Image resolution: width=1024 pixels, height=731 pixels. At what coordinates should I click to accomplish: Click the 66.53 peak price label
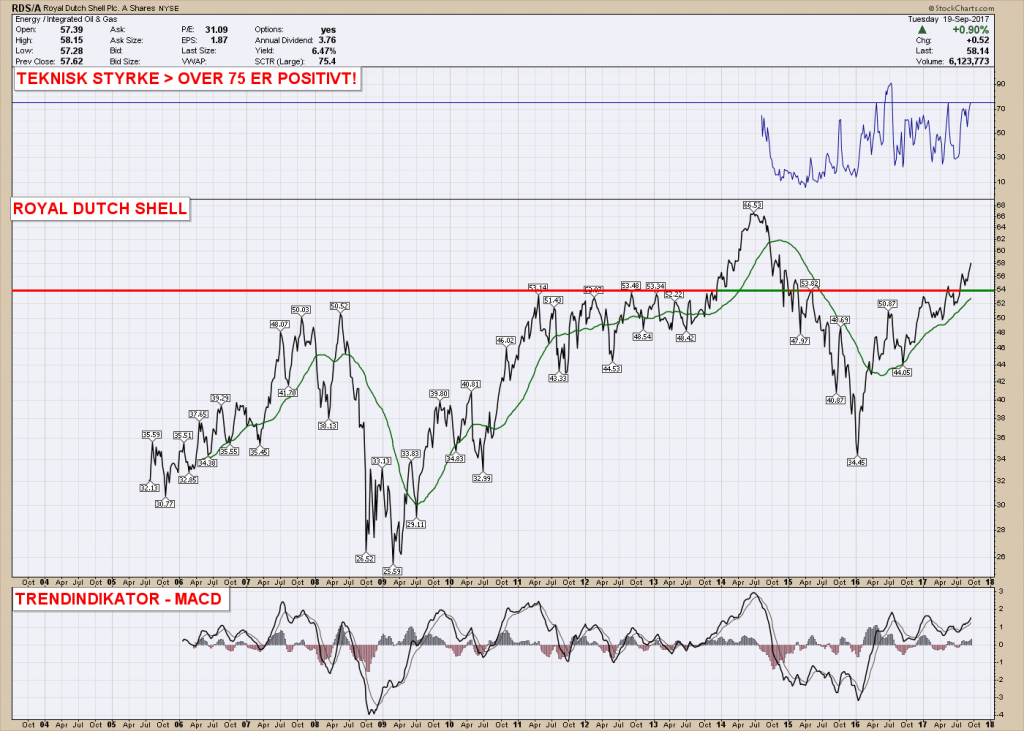point(752,205)
